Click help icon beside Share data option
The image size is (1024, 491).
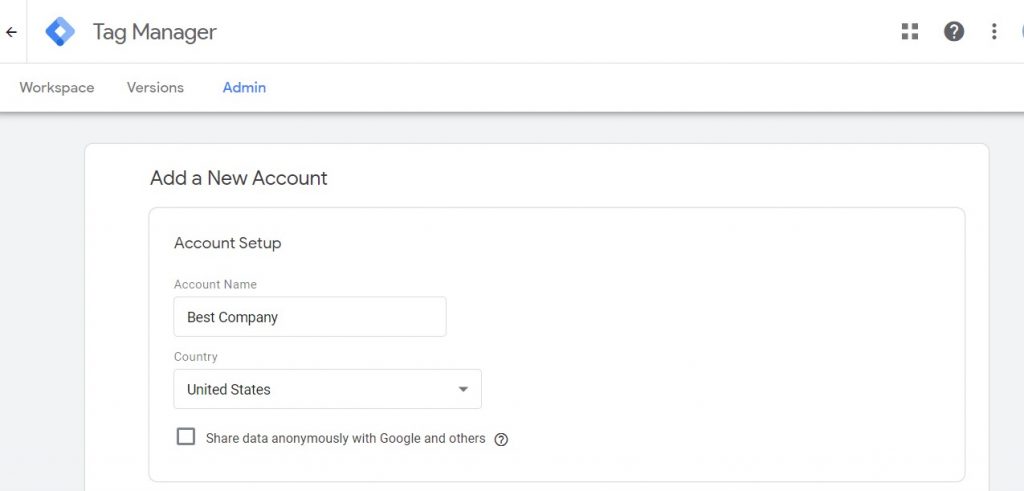[x=501, y=439]
